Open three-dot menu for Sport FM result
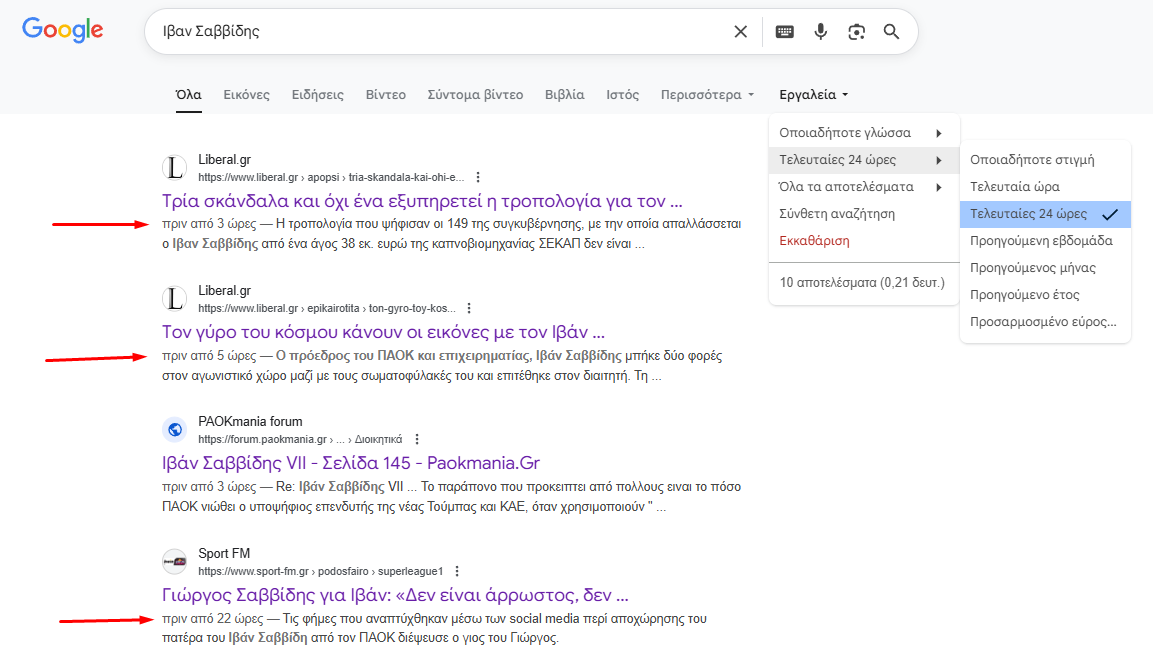Viewport: 1153px width, 663px height. [457, 571]
